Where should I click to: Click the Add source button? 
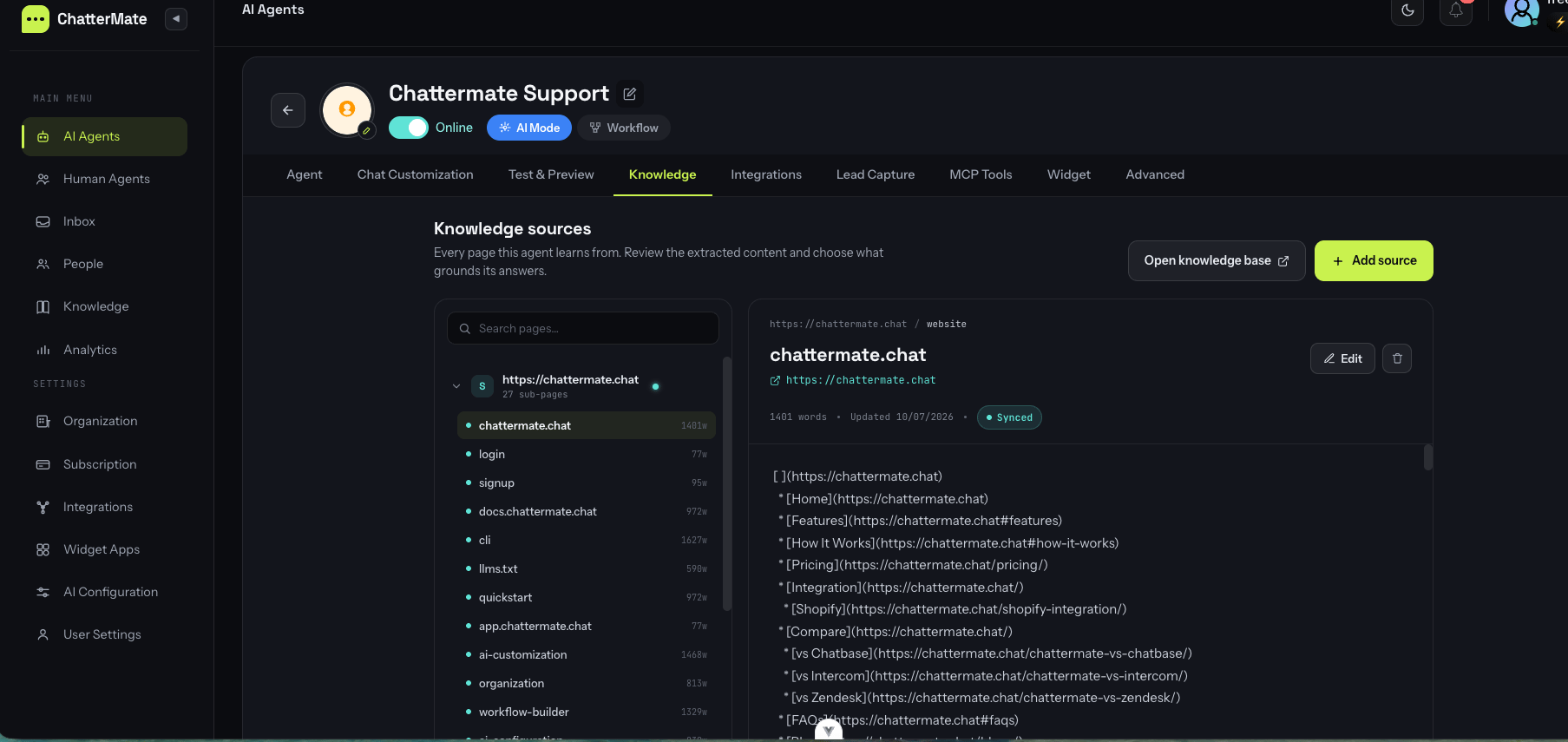(x=1374, y=260)
